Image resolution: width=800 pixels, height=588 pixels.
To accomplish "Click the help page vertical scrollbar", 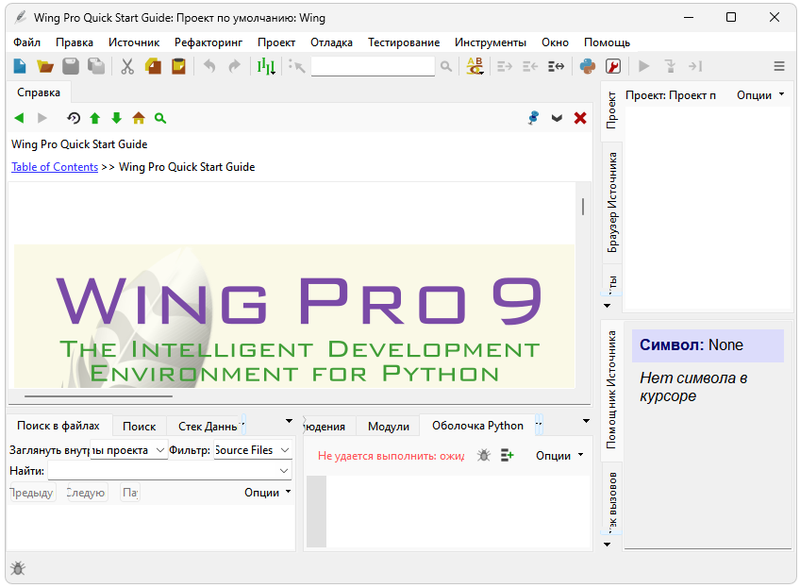I will [x=583, y=208].
